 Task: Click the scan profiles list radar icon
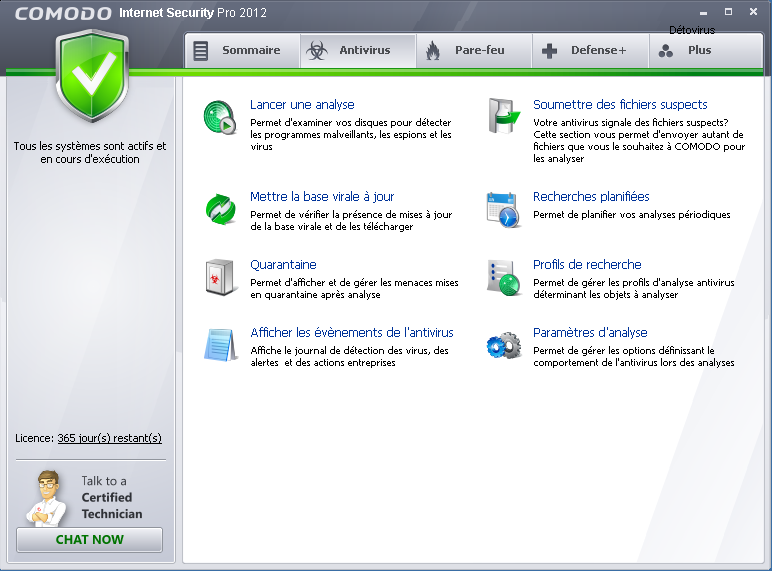pos(504,278)
